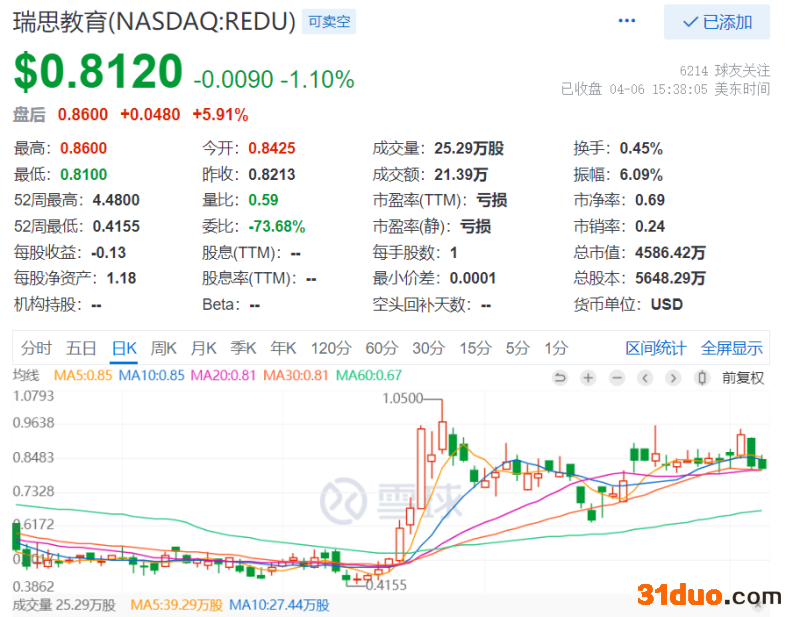Click the chart reset (undo arrow) icon
800x617 pixels.
tap(560, 377)
